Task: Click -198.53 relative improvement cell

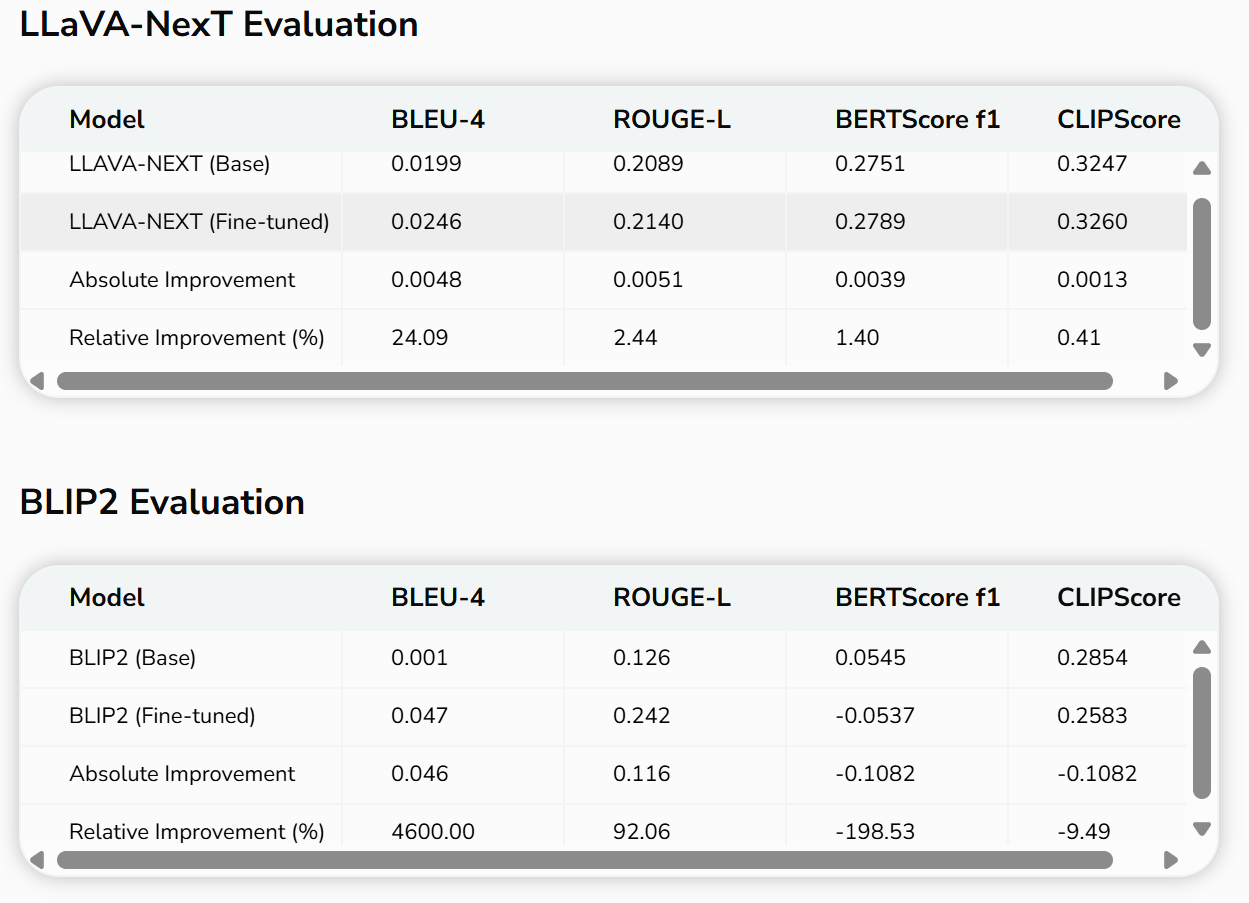Action: 875,832
